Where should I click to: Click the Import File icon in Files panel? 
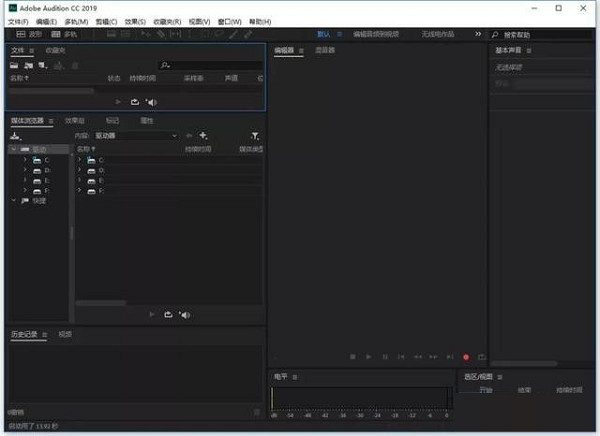coord(28,65)
